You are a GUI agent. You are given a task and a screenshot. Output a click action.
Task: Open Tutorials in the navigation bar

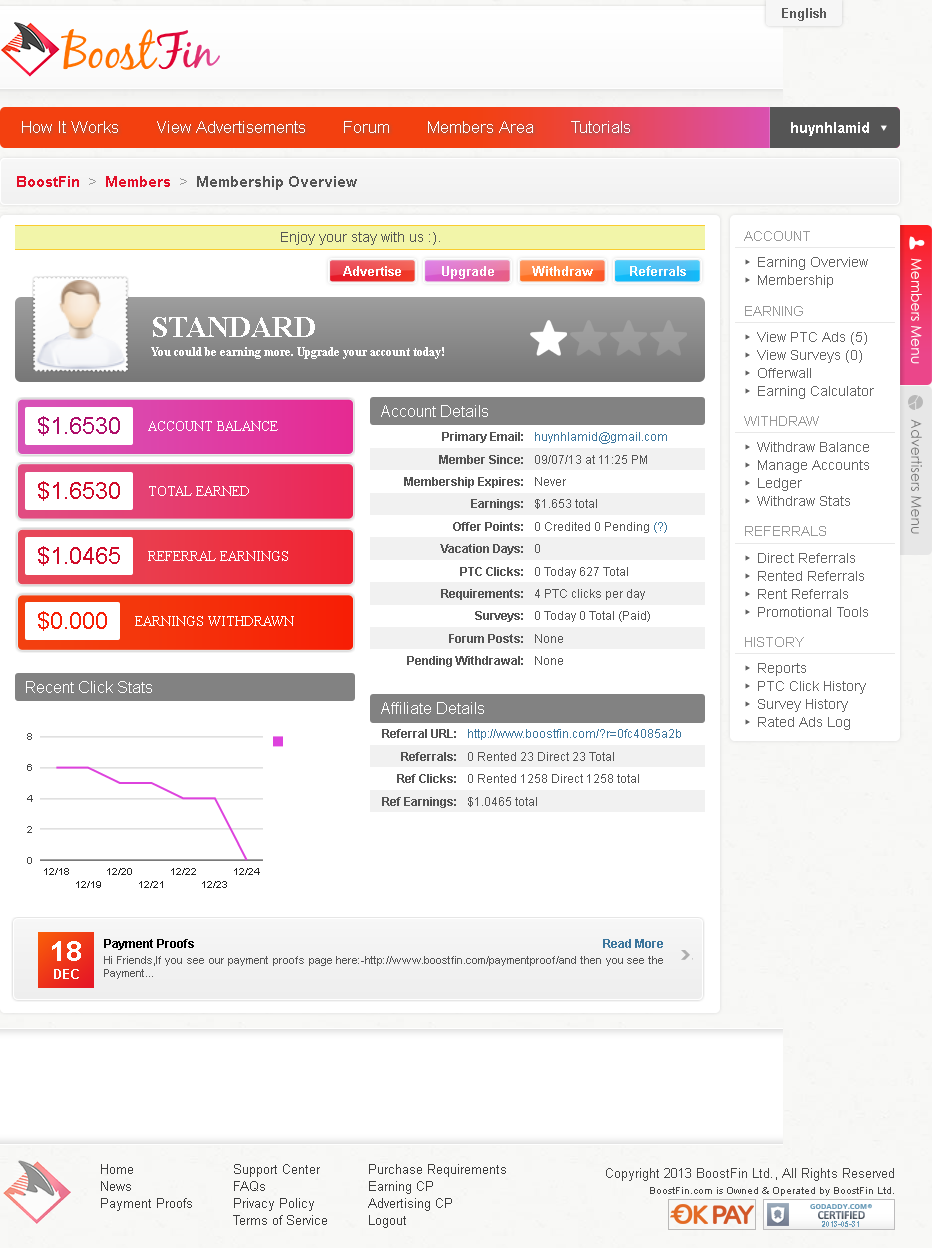click(601, 128)
